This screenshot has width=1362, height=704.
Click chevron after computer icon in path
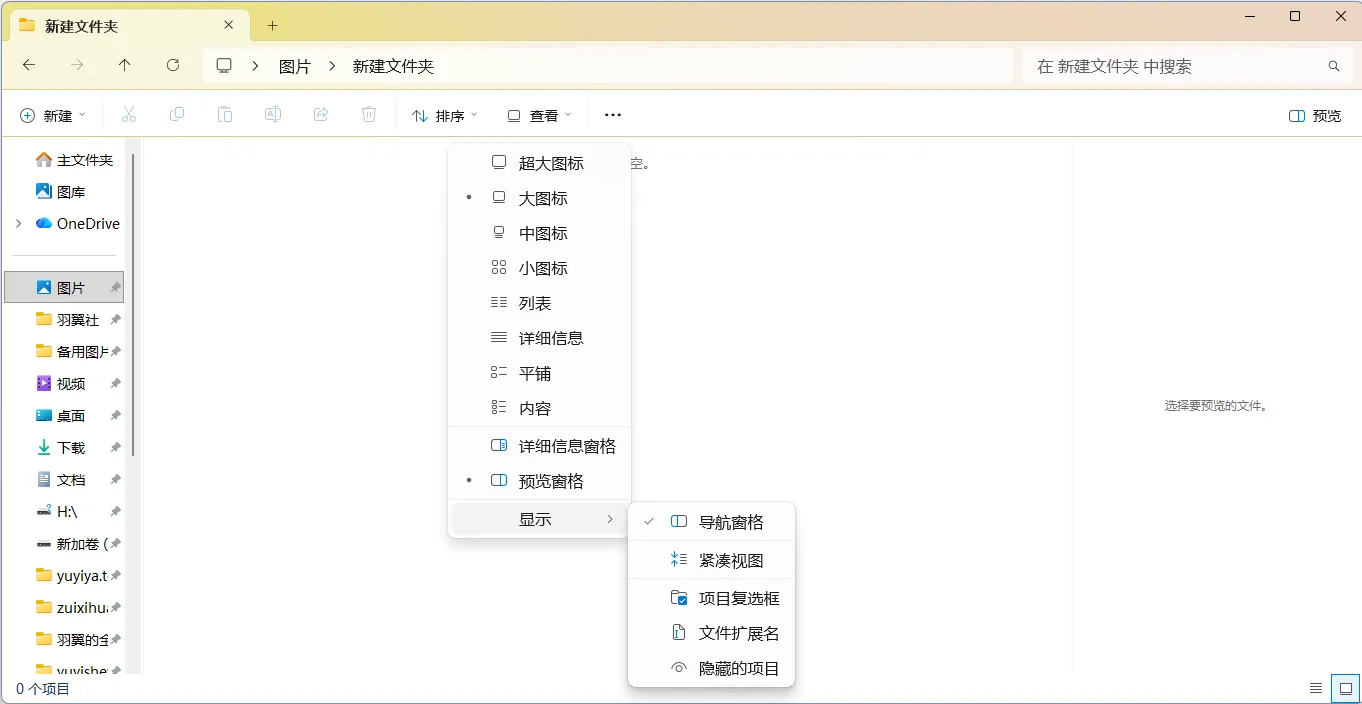click(255, 66)
